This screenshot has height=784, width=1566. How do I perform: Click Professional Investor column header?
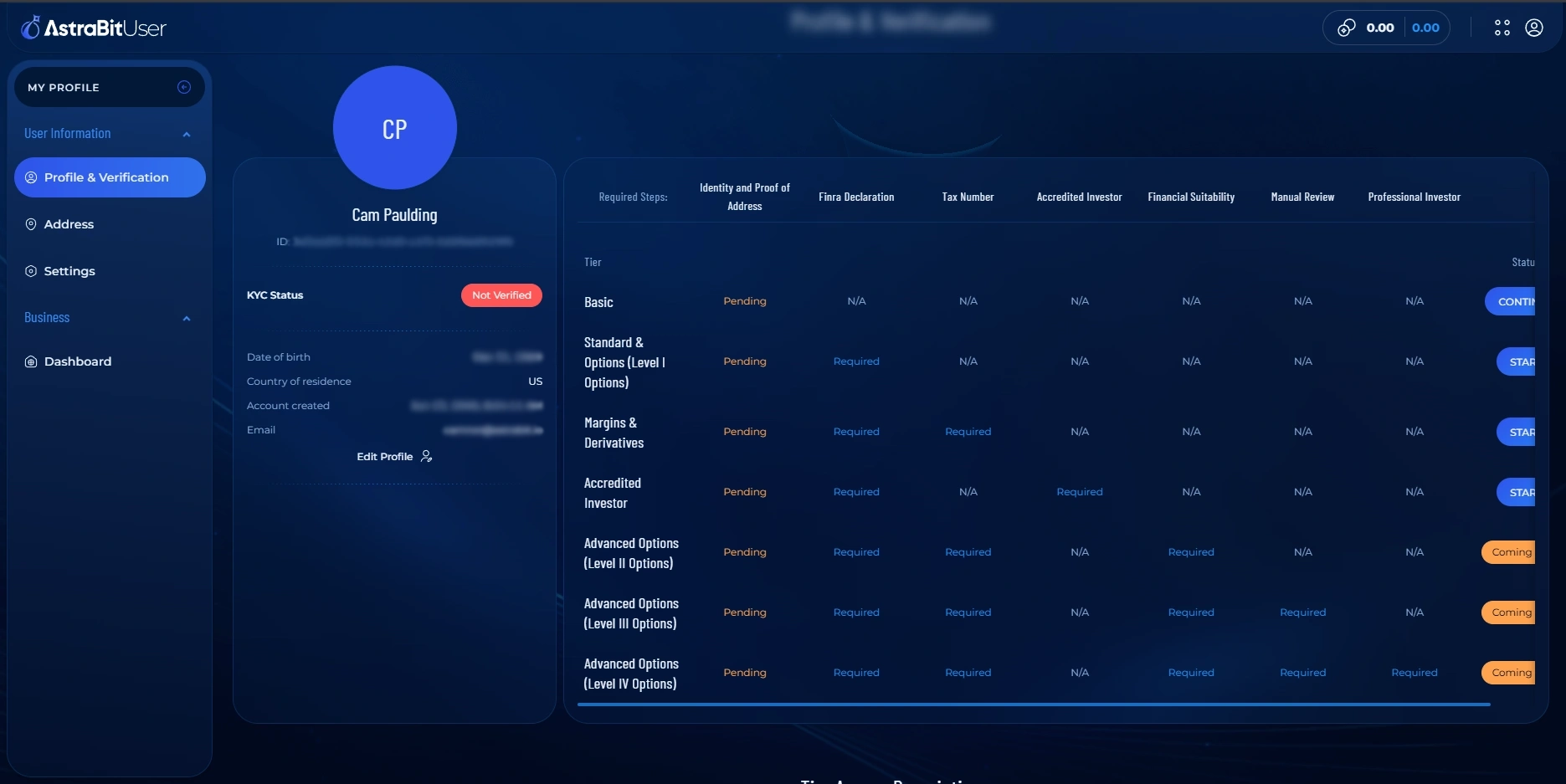click(x=1415, y=197)
